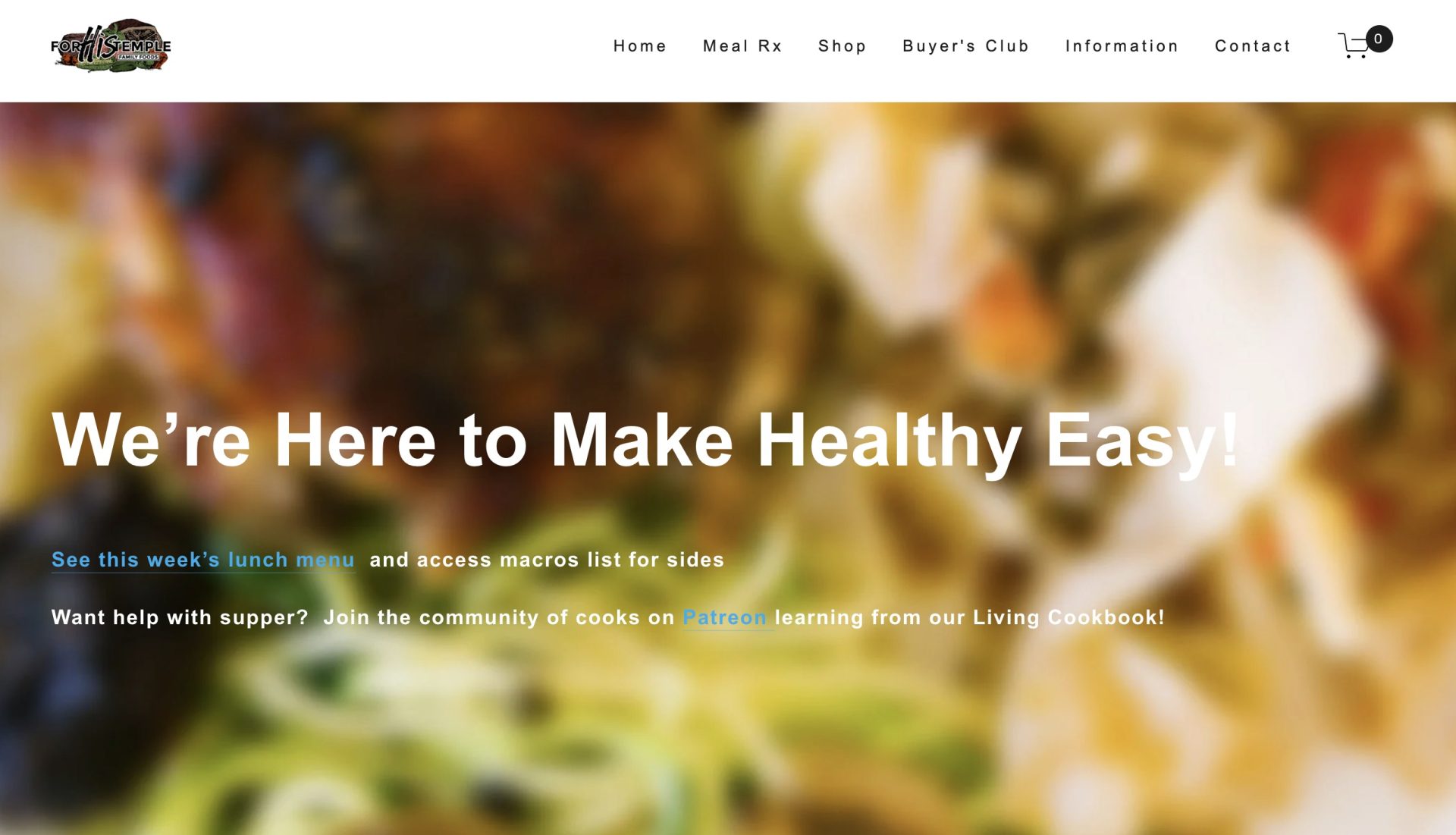The width and height of the screenshot is (1456, 835).
Task: Click the For His Temple logo
Action: [111, 46]
